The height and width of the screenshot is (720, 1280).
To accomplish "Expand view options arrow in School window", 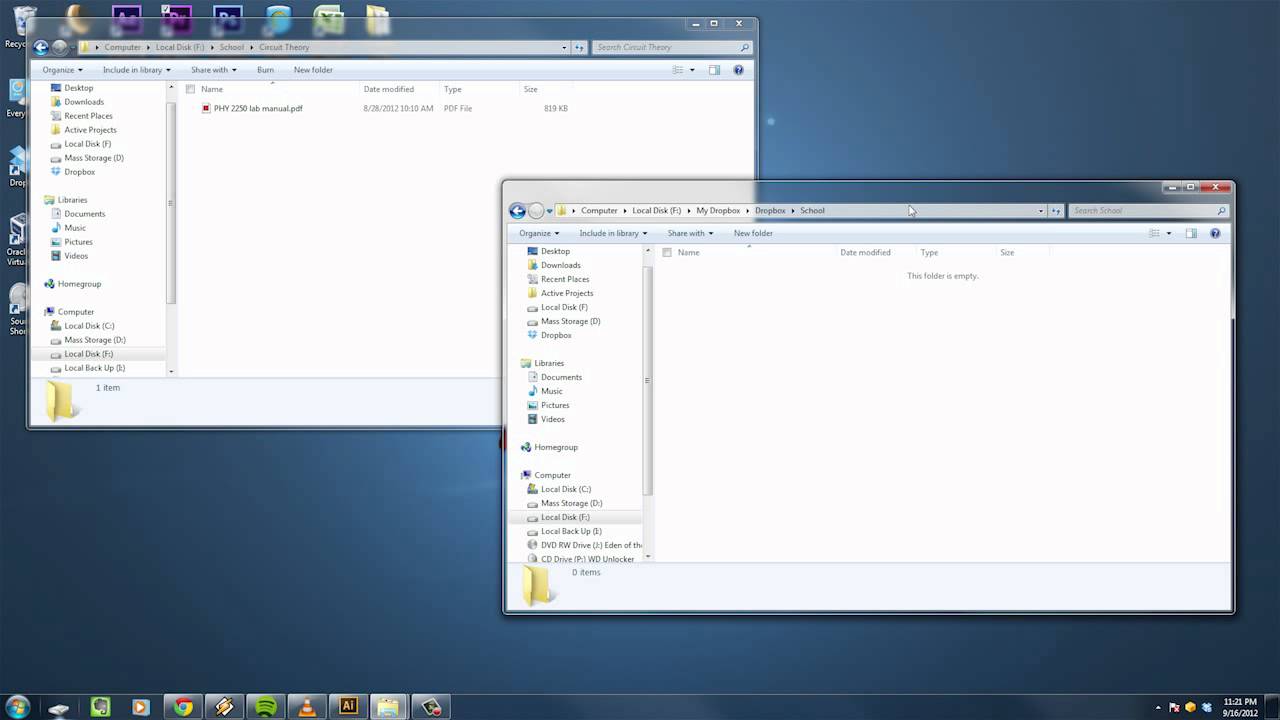I will tap(1169, 233).
